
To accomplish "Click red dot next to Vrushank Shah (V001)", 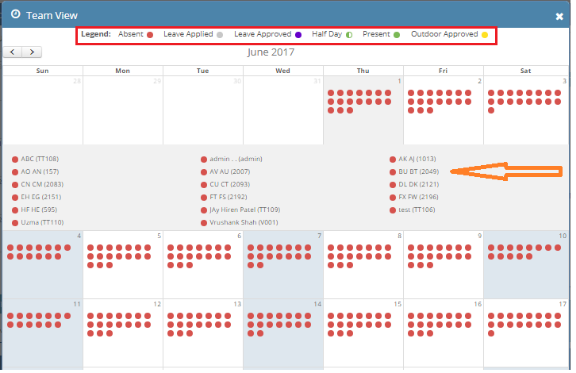I will click(x=204, y=223).
